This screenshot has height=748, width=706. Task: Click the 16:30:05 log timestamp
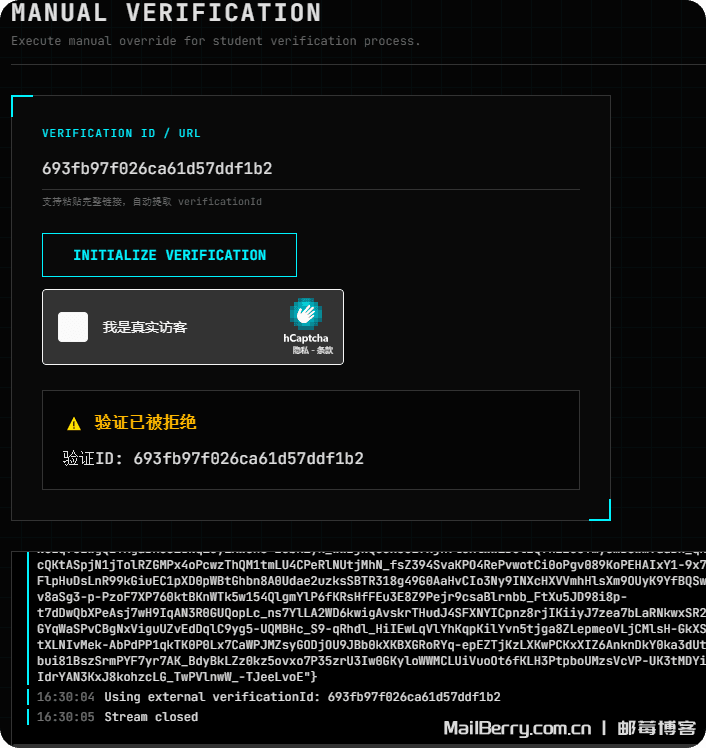point(66,717)
